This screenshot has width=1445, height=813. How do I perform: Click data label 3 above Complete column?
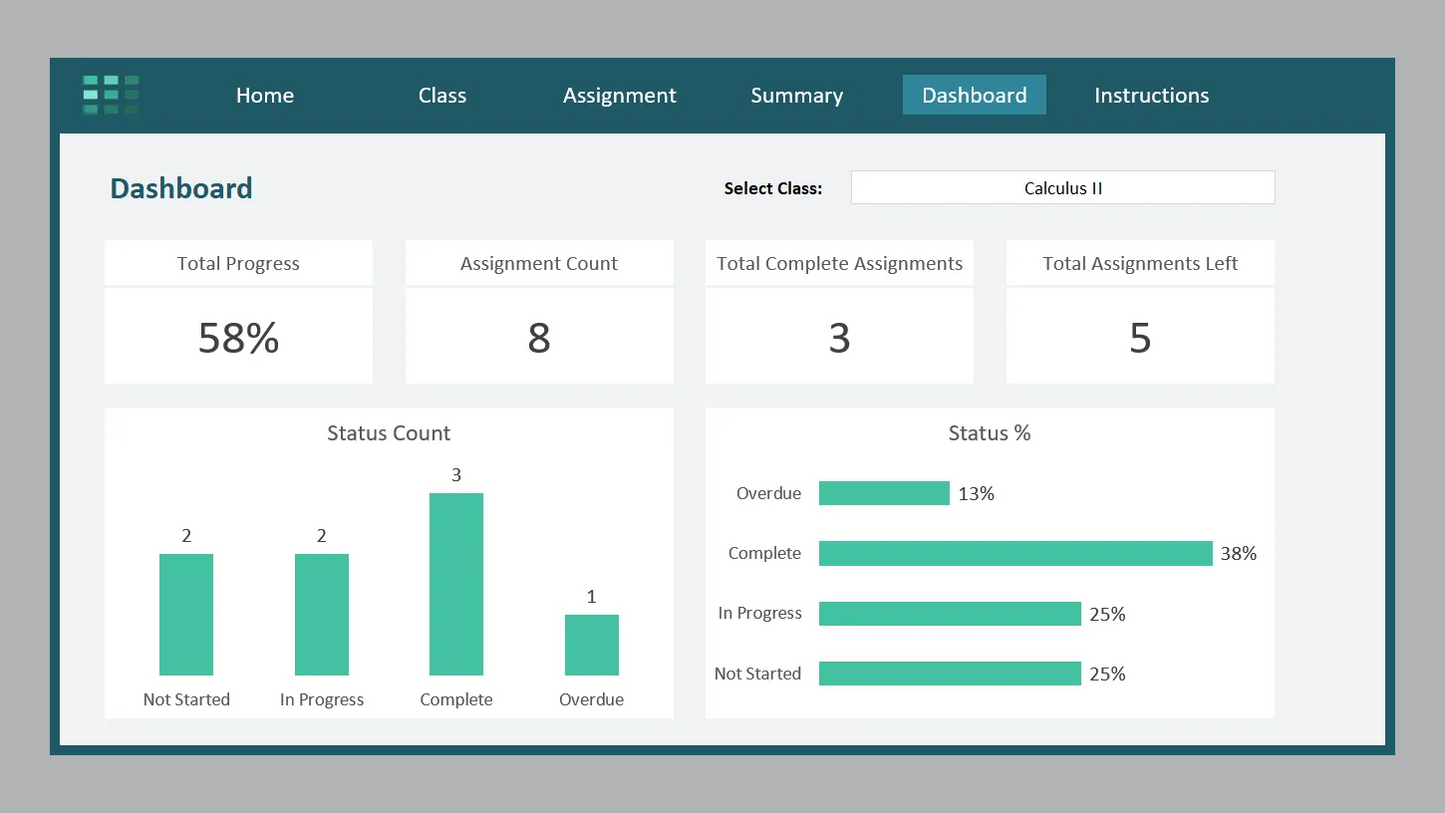click(456, 475)
